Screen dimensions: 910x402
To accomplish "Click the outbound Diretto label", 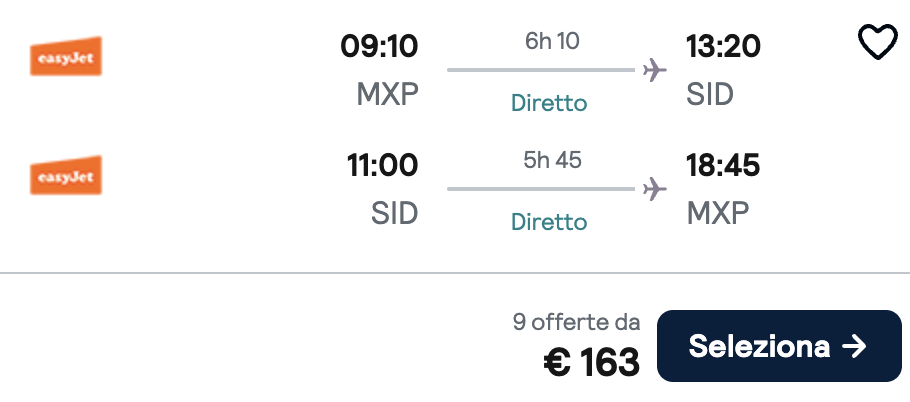I will (x=549, y=103).
